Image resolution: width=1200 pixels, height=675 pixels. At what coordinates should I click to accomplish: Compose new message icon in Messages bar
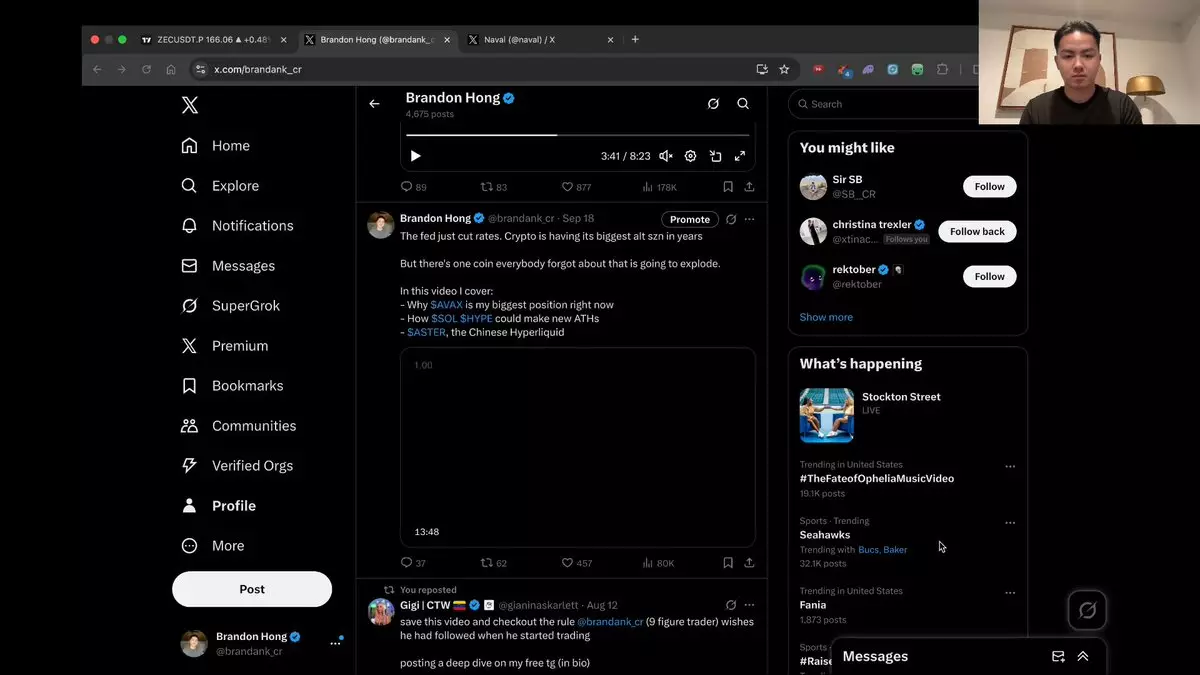(x=1058, y=656)
